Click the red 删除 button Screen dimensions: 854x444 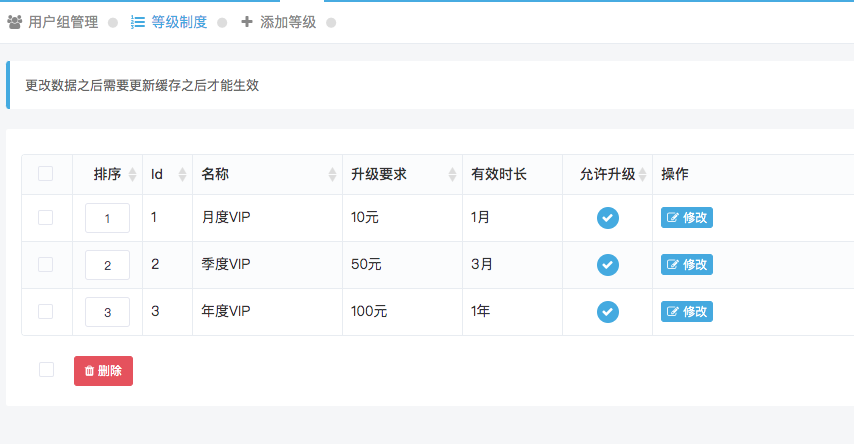(x=103, y=371)
